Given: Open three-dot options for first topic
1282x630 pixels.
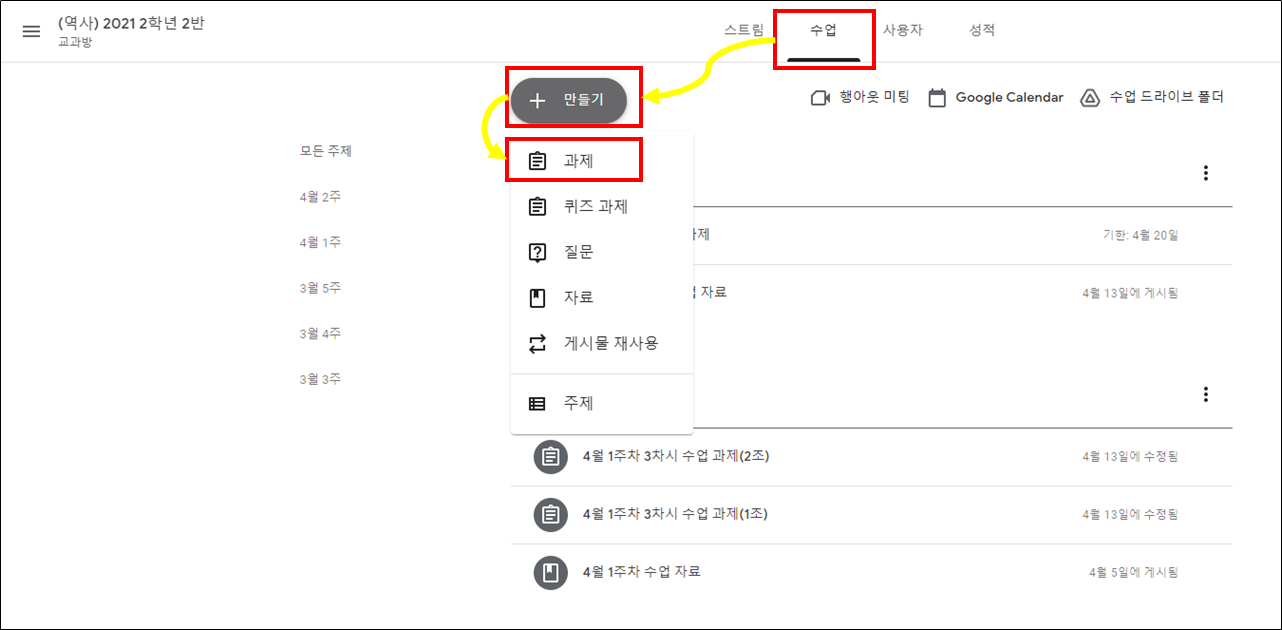Looking at the screenshot, I should (x=1206, y=173).
